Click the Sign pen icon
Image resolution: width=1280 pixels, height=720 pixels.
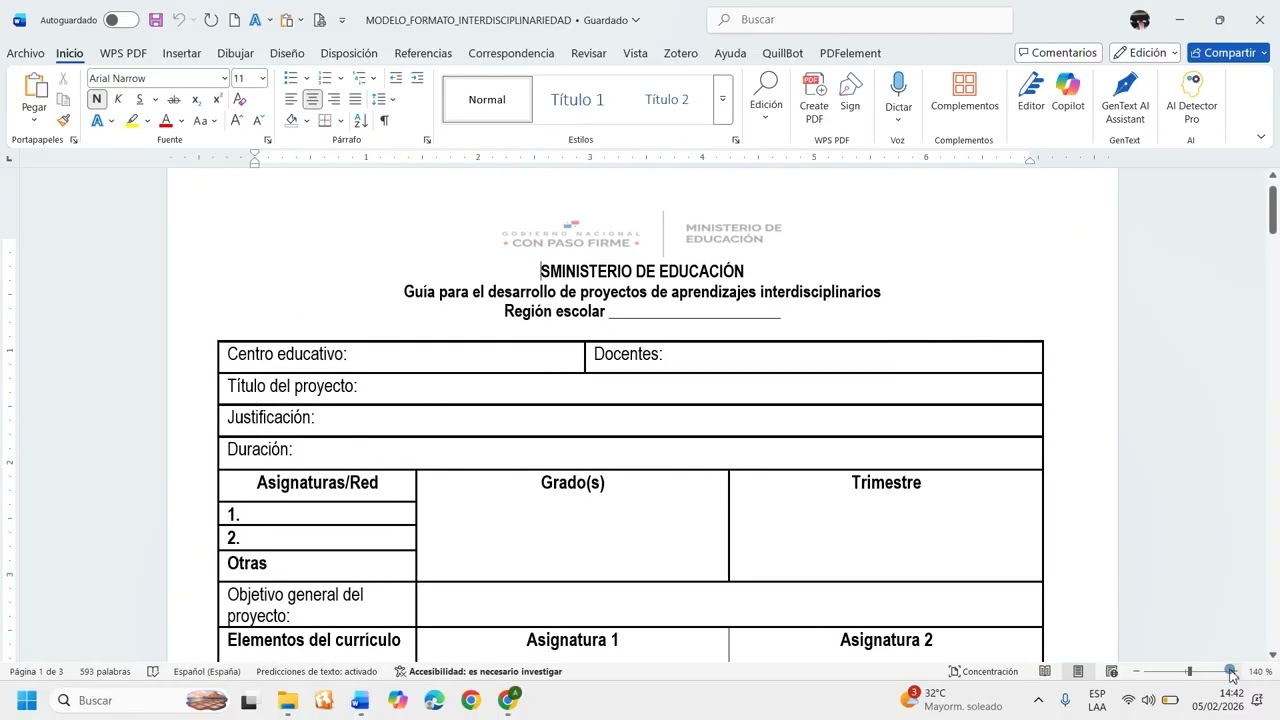point(850,92)
